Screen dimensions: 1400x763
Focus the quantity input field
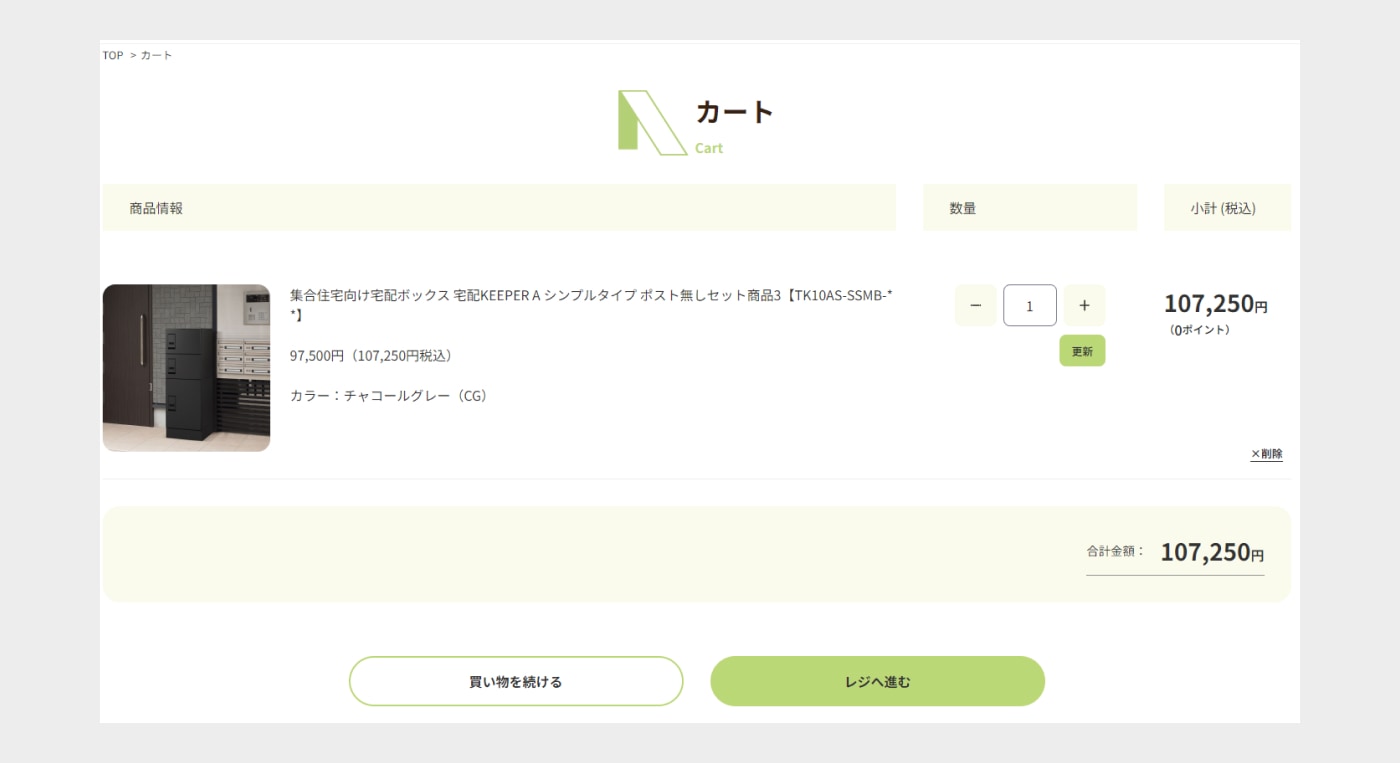1029,306
